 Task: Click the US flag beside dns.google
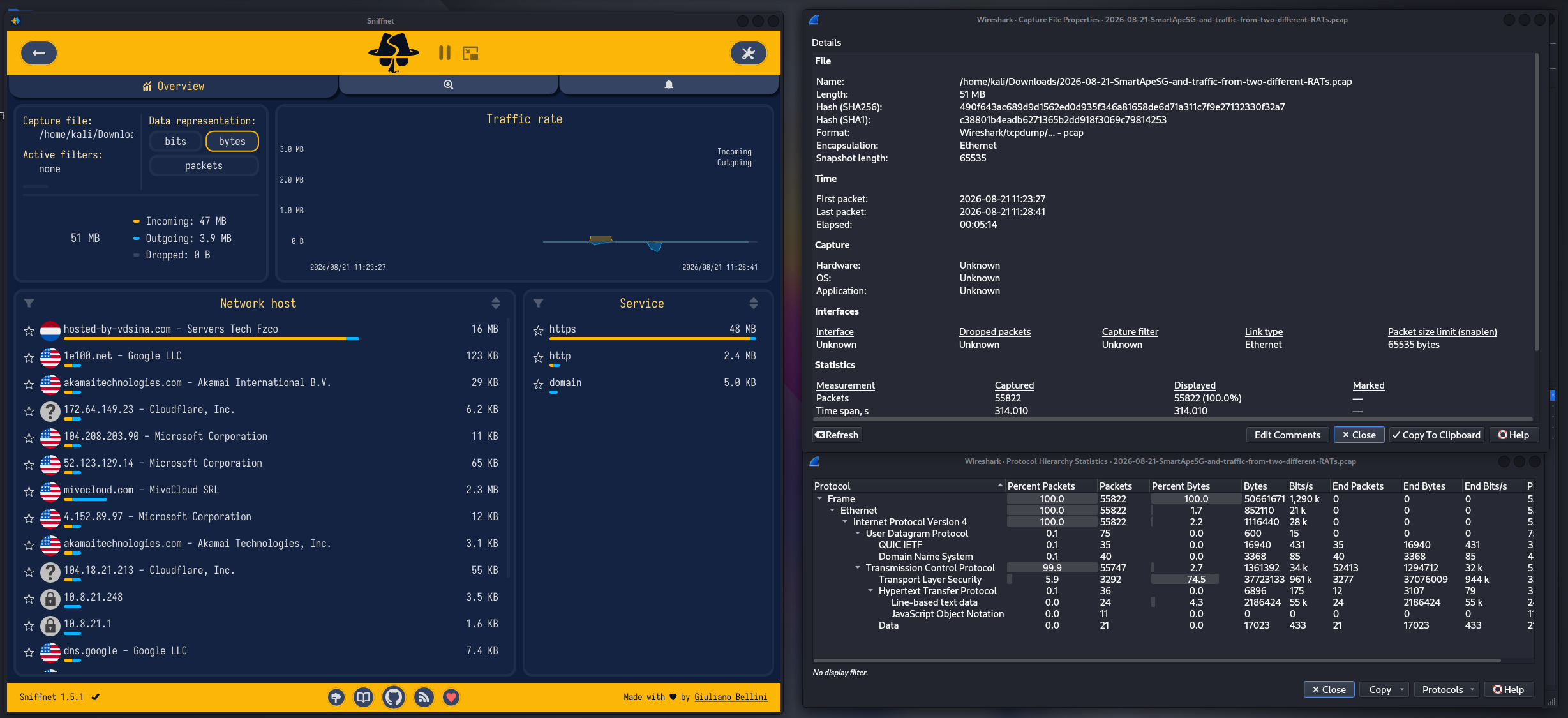pyautogui.click(x=50, y=652)
